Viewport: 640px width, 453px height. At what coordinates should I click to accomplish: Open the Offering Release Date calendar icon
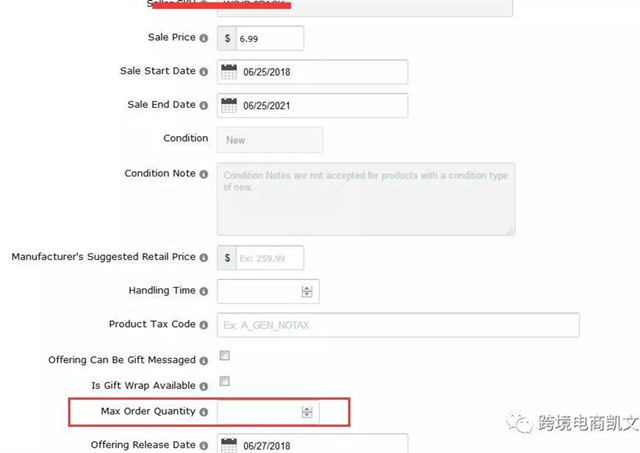click(x=228, y=445)
